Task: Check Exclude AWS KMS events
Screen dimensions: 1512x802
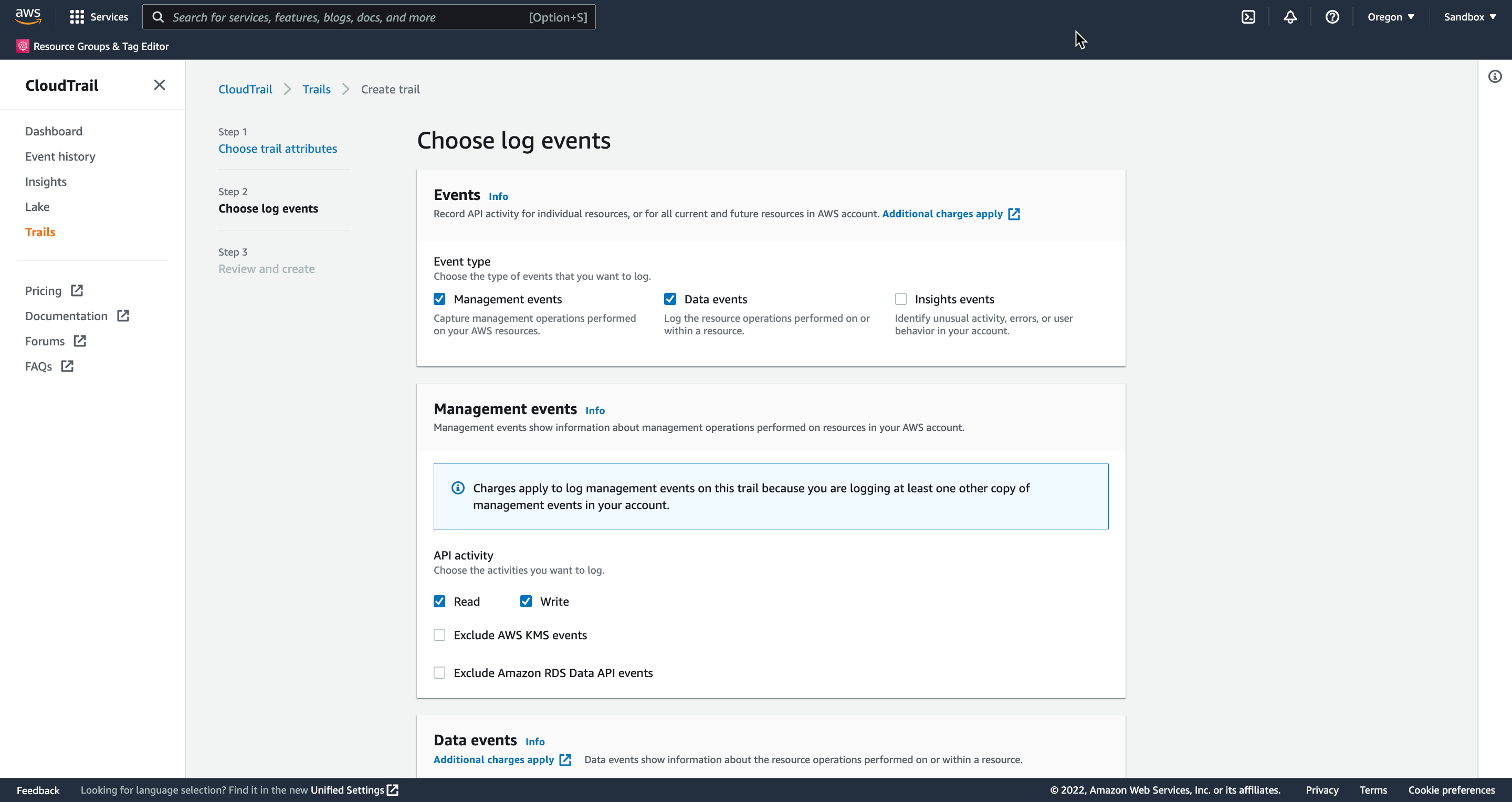Action: tap(439, 635)
